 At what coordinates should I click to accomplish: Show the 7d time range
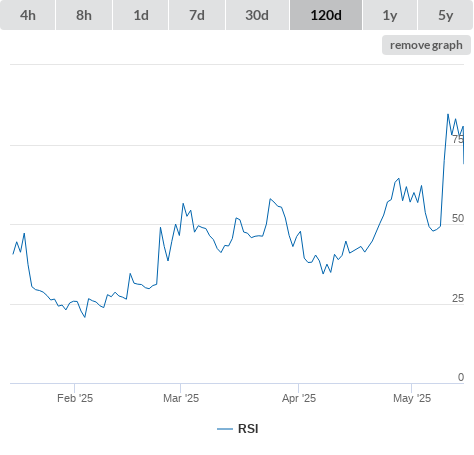(197, 15)
